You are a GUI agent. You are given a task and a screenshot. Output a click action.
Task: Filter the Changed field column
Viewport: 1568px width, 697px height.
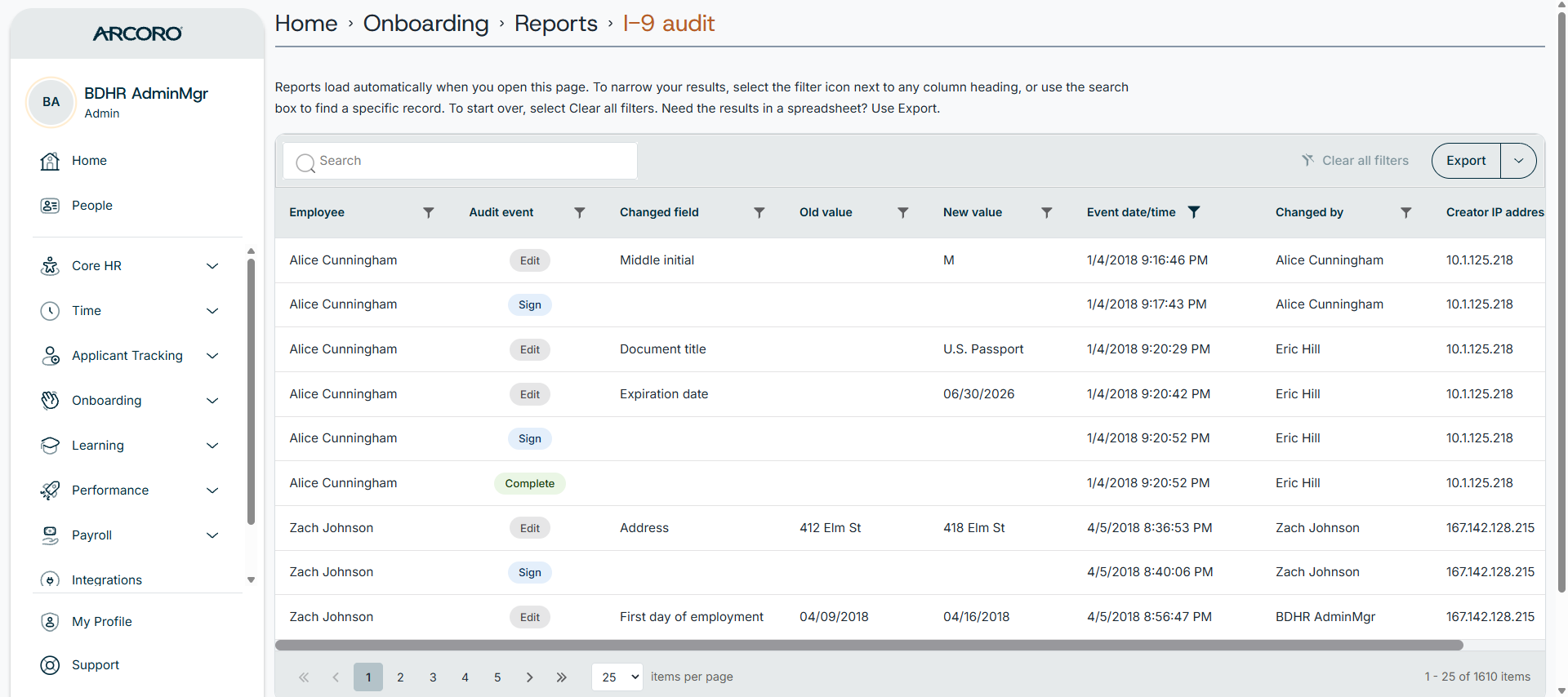759,212
